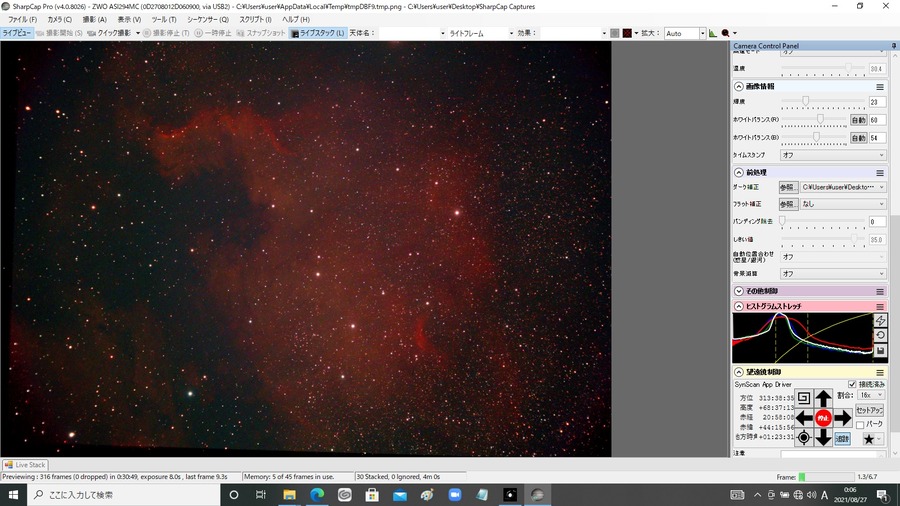900x506 pixels.
Task: Open the フラット補正 なし dropdown
Action: click(x=843, y=204)
